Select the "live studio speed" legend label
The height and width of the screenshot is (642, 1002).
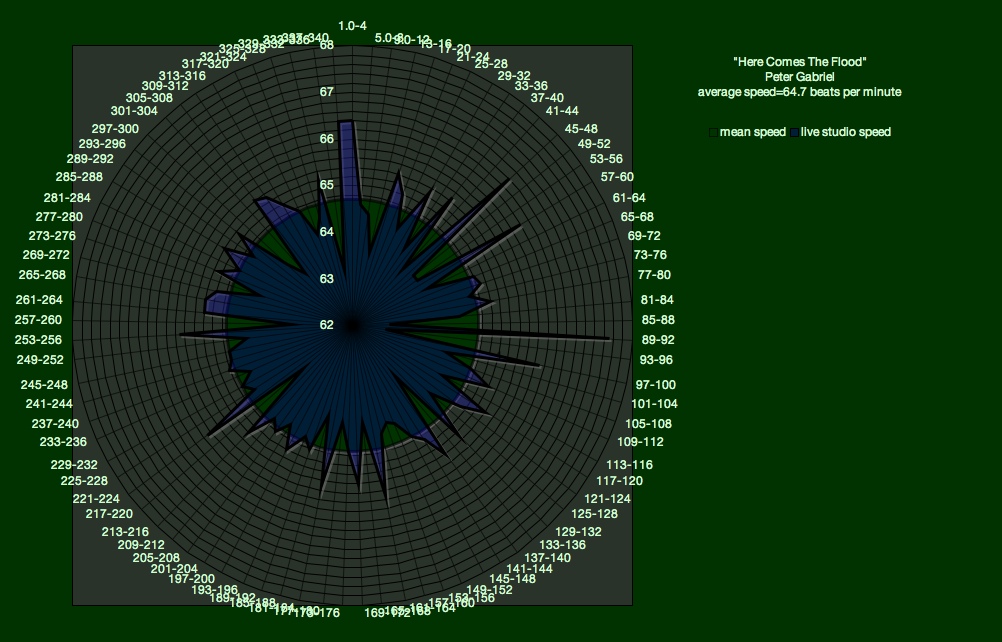click(845, 132)
